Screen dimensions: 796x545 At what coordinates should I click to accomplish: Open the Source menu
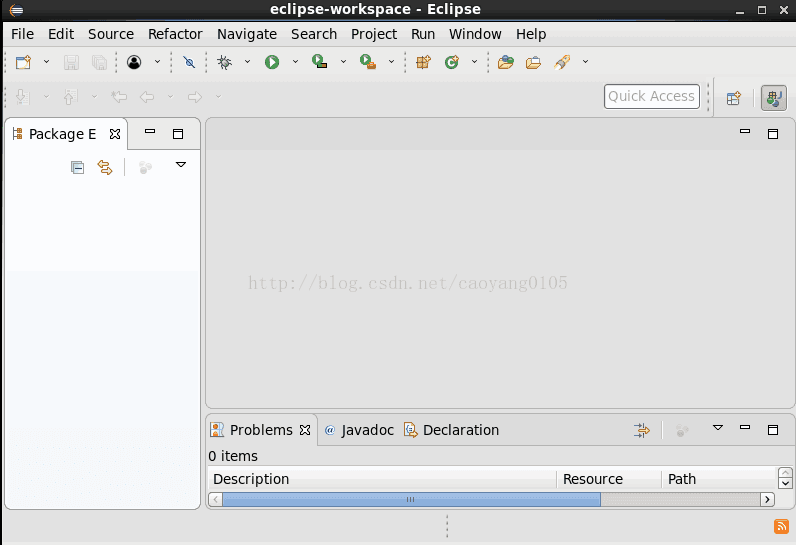111,34
